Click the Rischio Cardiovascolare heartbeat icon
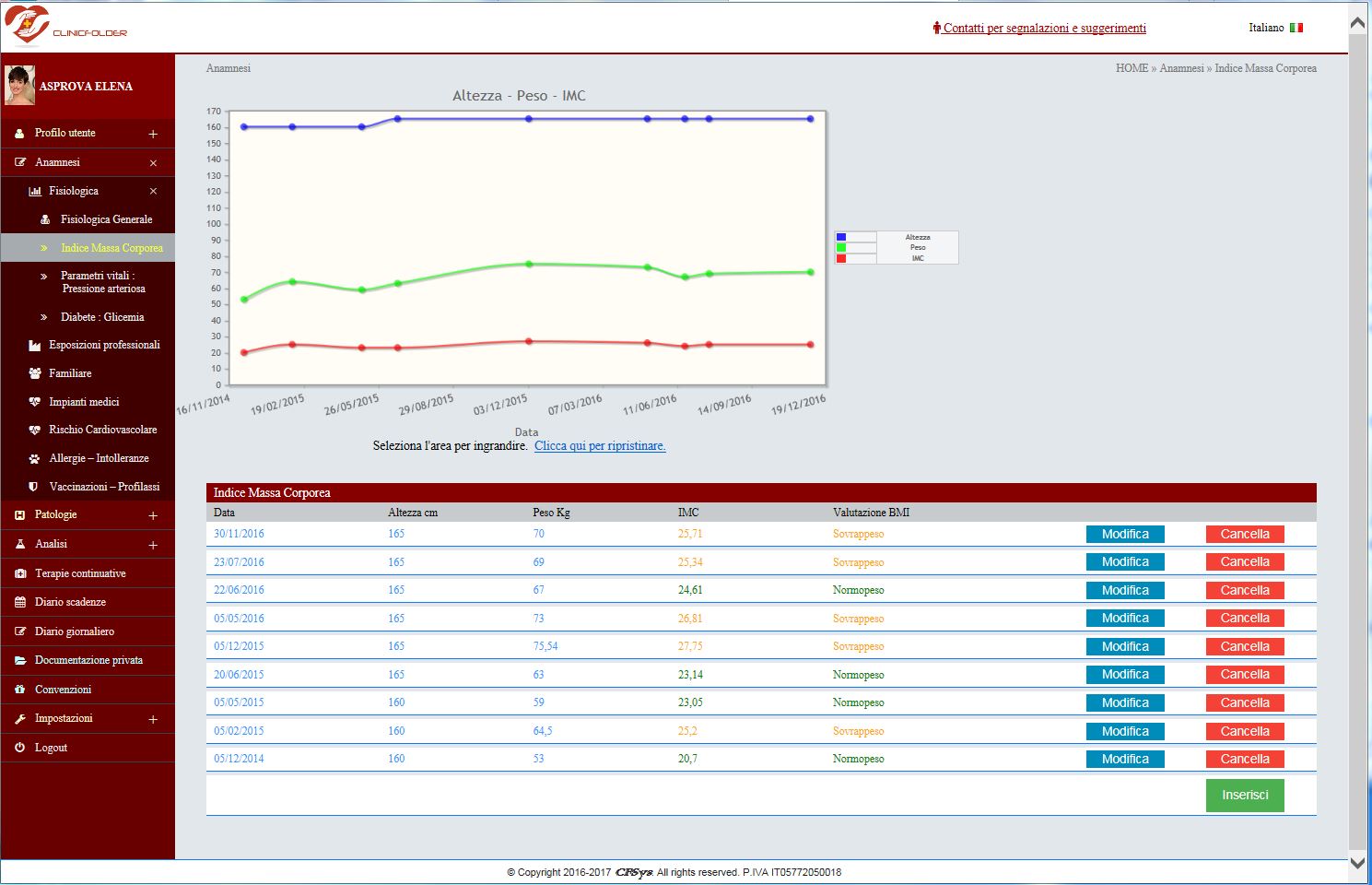Screen dimensions: 1372x885 point(34,430)
